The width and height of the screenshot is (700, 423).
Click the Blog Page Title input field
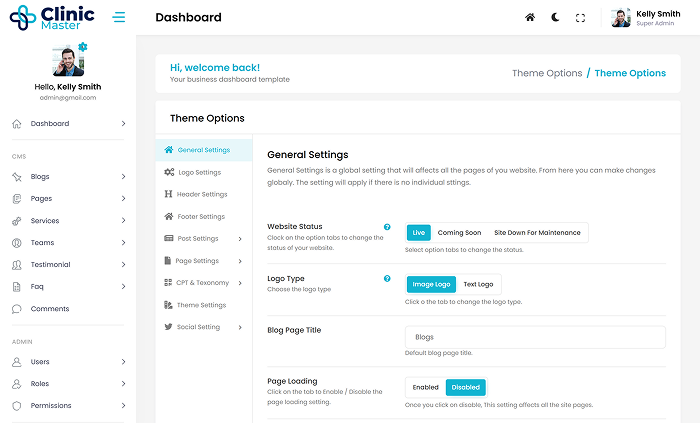coord(535,337)
